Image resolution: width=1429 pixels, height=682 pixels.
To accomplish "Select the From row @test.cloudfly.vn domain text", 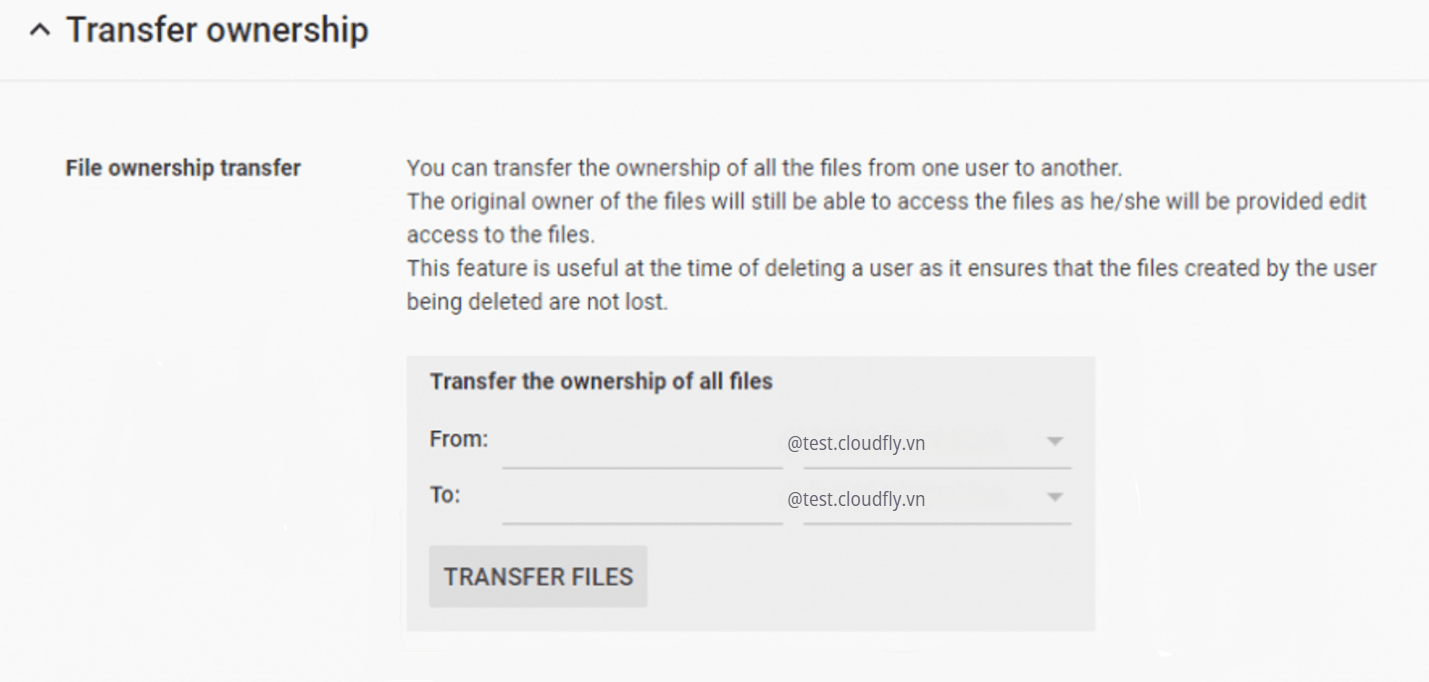I will pos(856,443).
